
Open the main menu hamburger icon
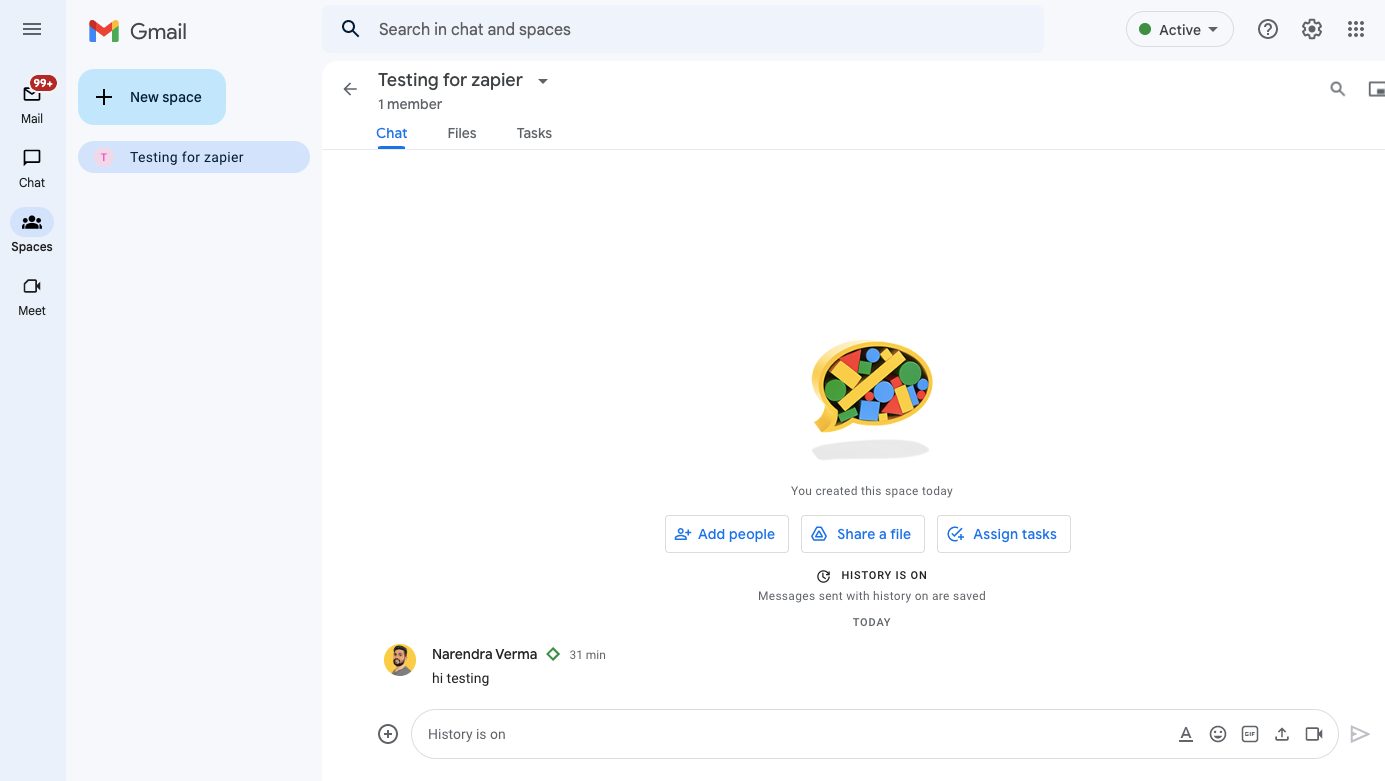32,29
